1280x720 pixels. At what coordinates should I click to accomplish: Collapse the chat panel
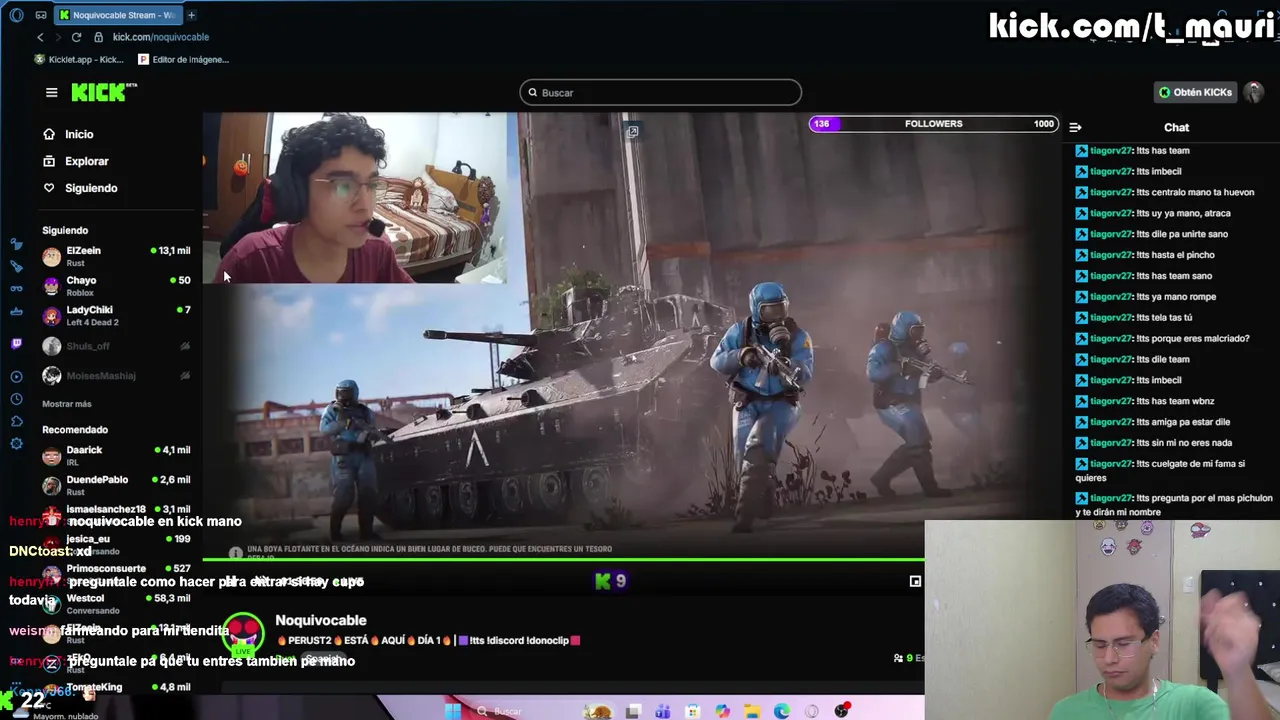pos(1075,127)
